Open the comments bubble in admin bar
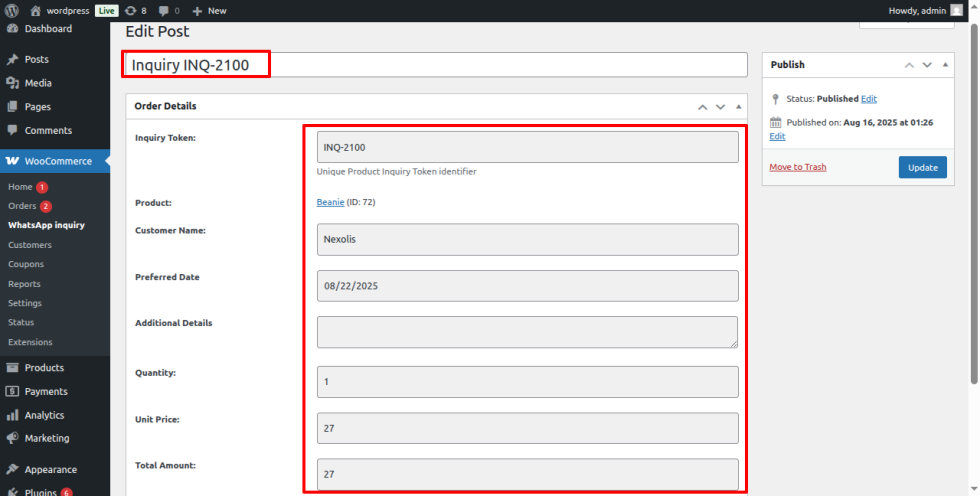The width and height of the screenshot is (980, 496). pos(169,11)
